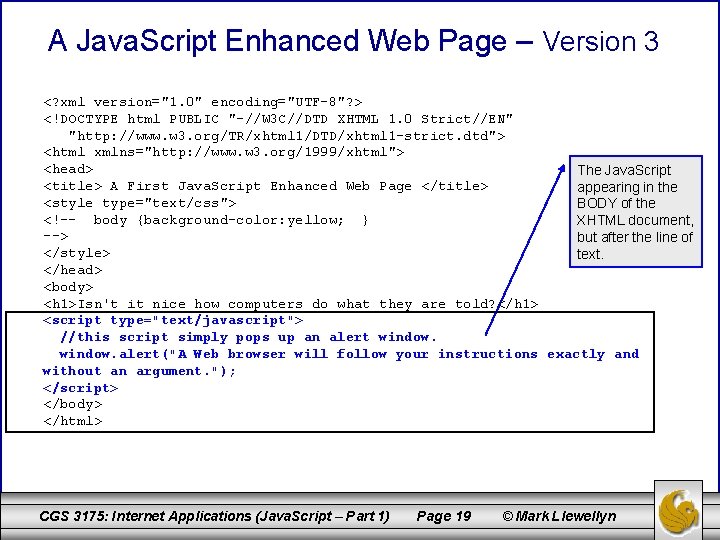Click the '<h1>Isn't it nice' heading line
This screenshot has height=540, width=720.
point(291,304)
